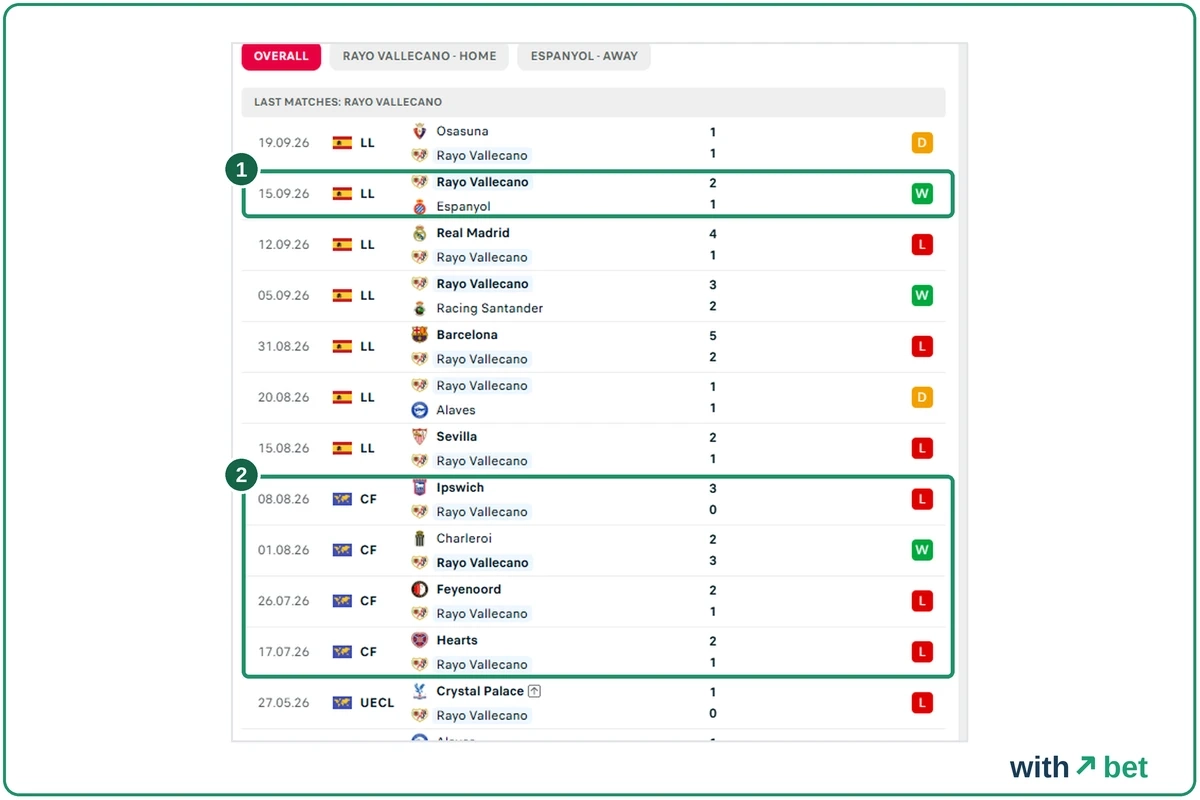
Task: Click the LL label on 15.08.26 row
Action: pos(367,449)
